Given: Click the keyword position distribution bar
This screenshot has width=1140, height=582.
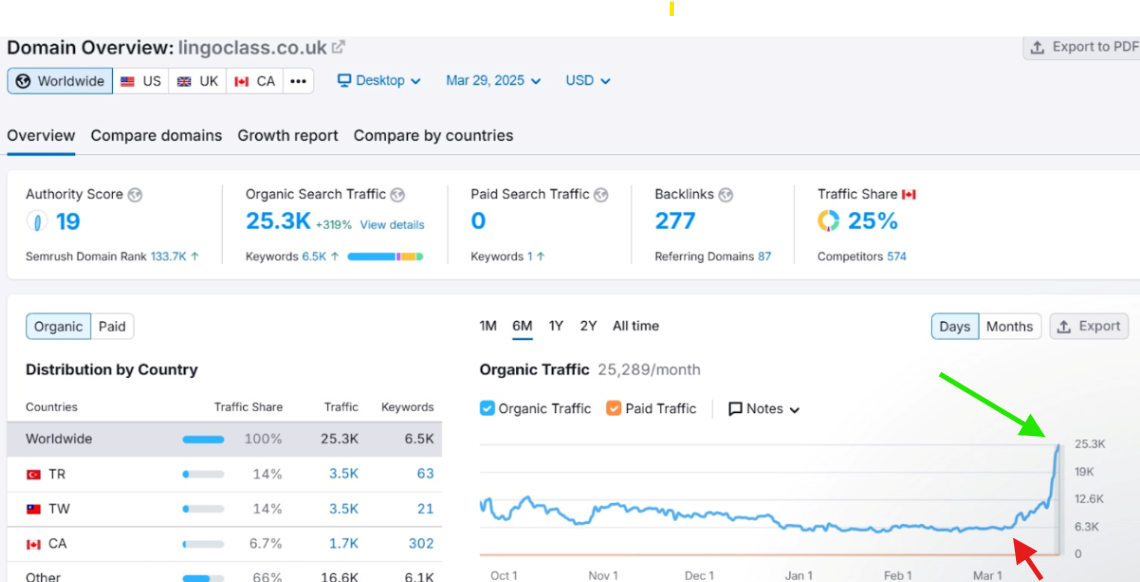Looking at the screenshot, I should coord(385,256).
